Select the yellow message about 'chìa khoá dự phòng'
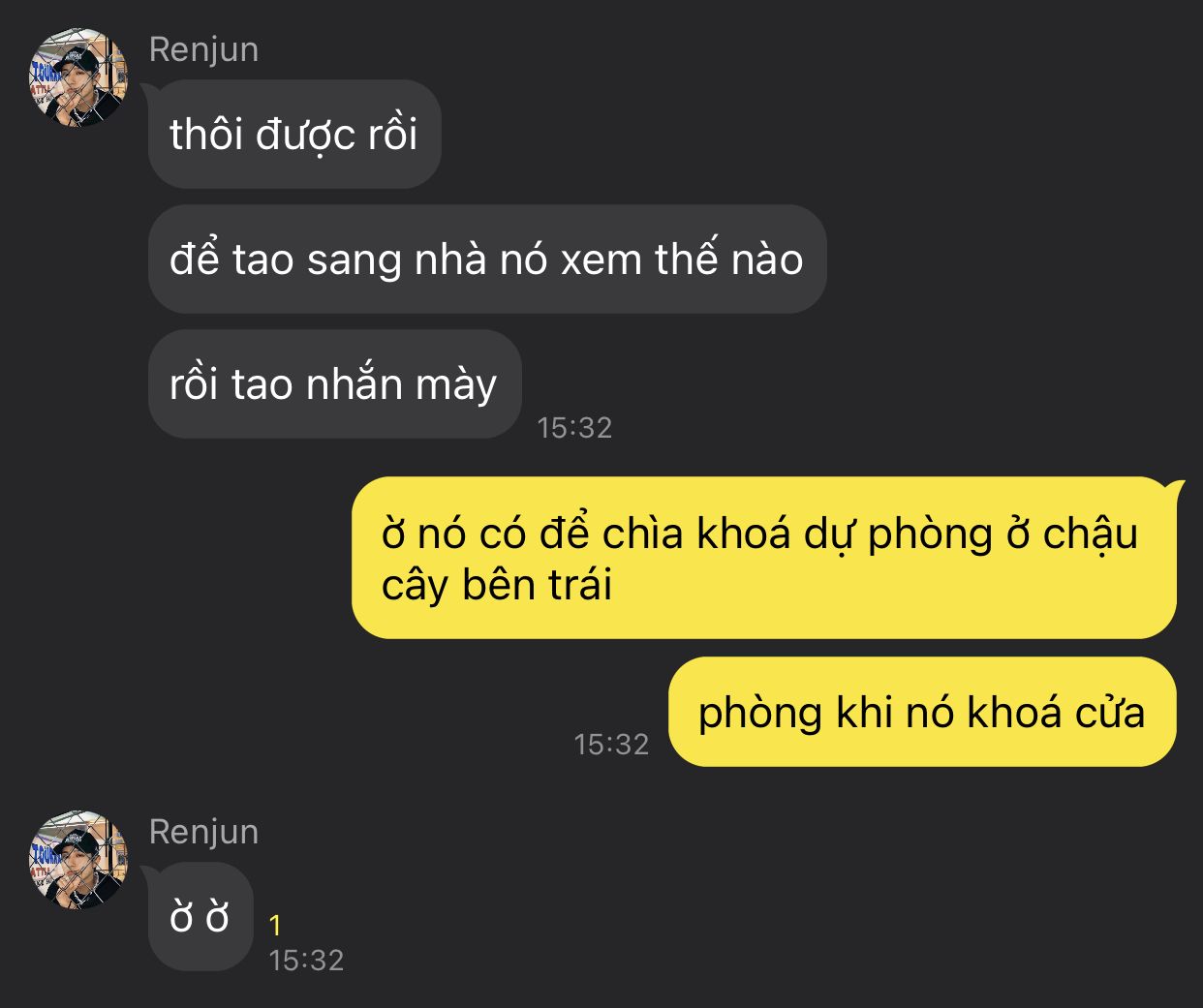Screen dimensions: 1203x1008 pos(764,558)
